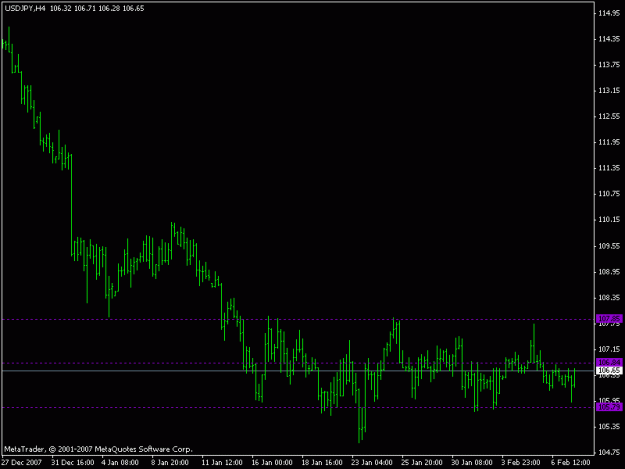Click the 6 Feb 12:00 time label
The image size is (625, 469).
570,462
